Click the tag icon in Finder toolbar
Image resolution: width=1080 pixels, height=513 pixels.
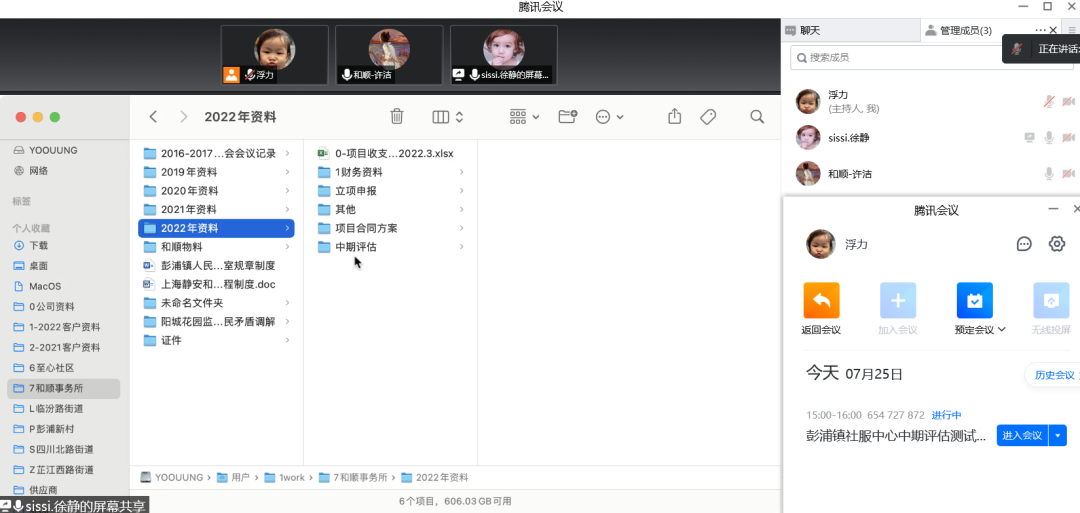pyautogui.click(x=708, y=117)
